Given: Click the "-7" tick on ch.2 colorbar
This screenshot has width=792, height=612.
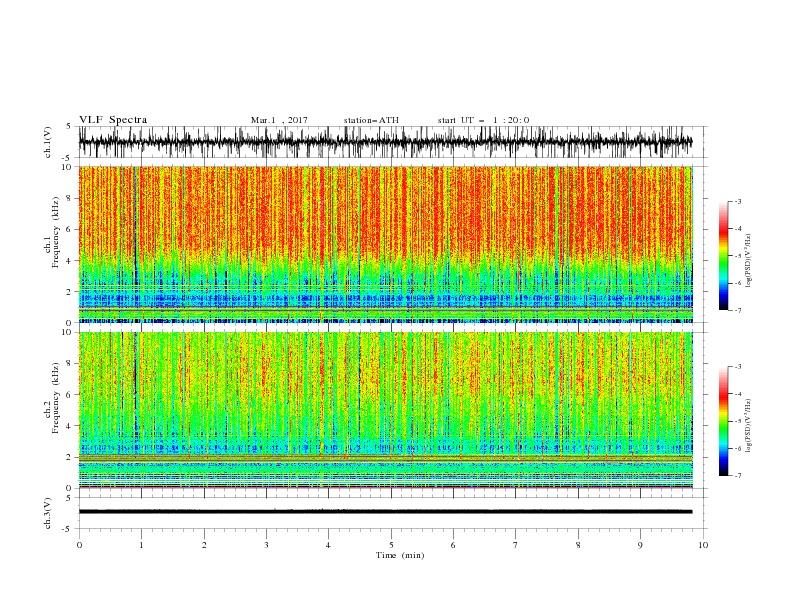Looking at the screenshot, I should click(738, 476).
